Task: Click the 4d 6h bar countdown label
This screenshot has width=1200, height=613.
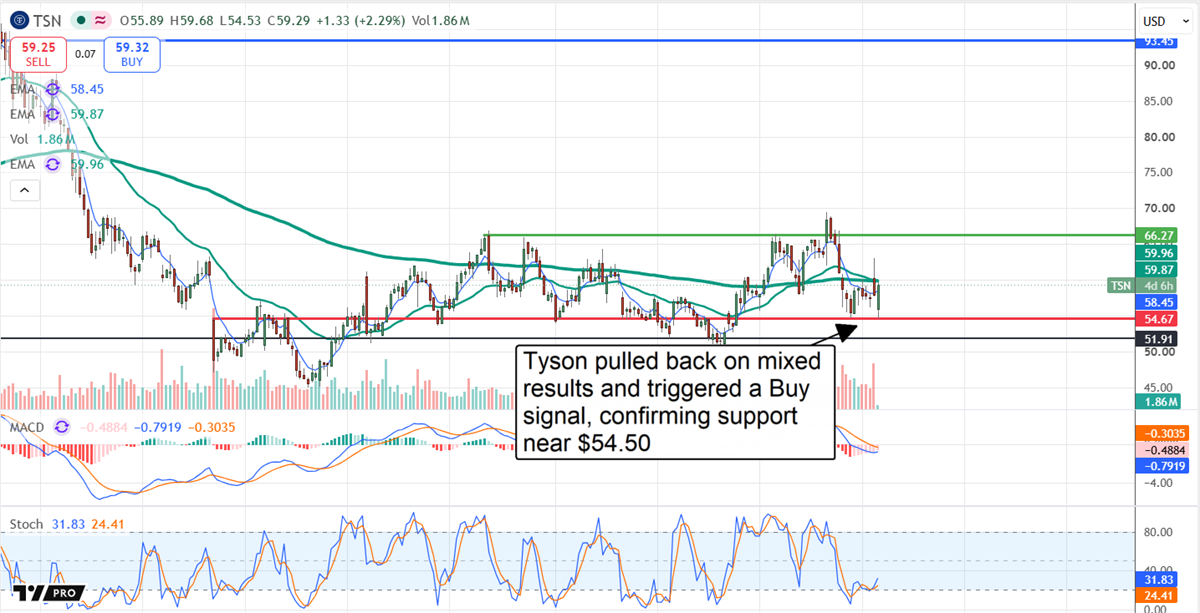Action: [x=1158, y=286]
